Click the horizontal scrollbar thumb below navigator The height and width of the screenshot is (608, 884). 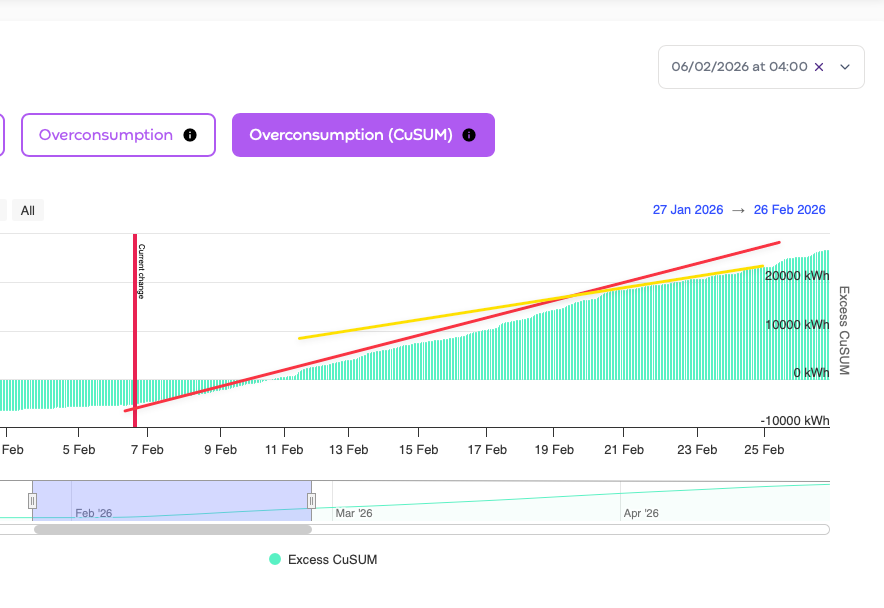(x=173, y=530)
